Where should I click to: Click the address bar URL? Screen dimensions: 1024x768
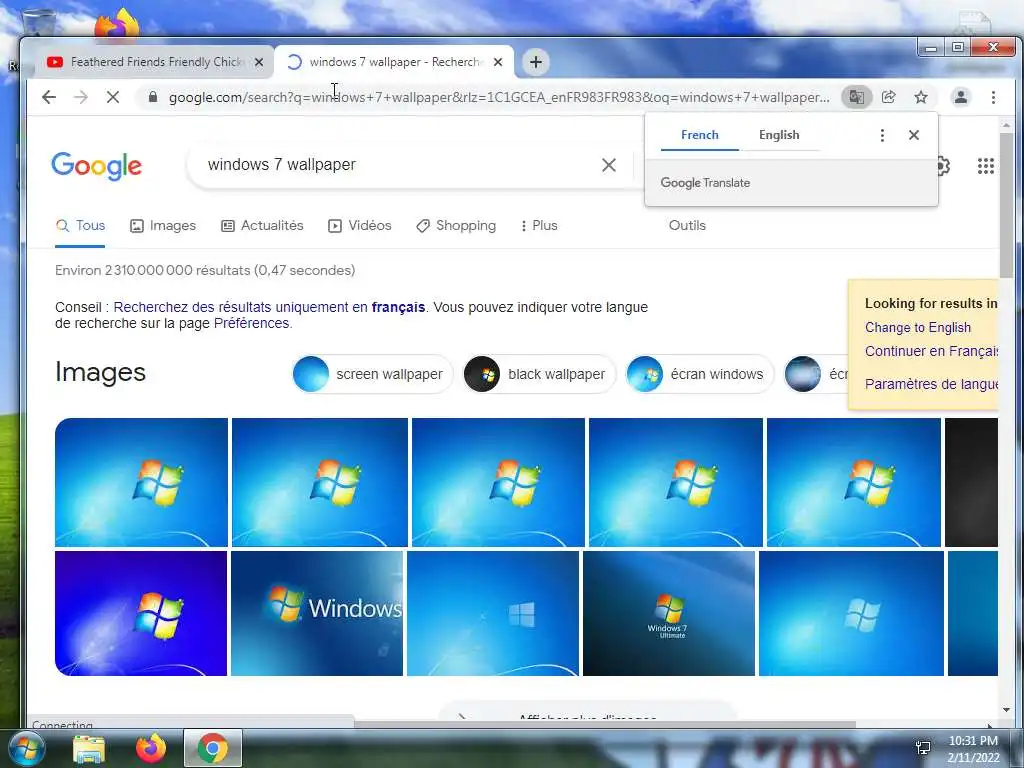pos(499,97)
